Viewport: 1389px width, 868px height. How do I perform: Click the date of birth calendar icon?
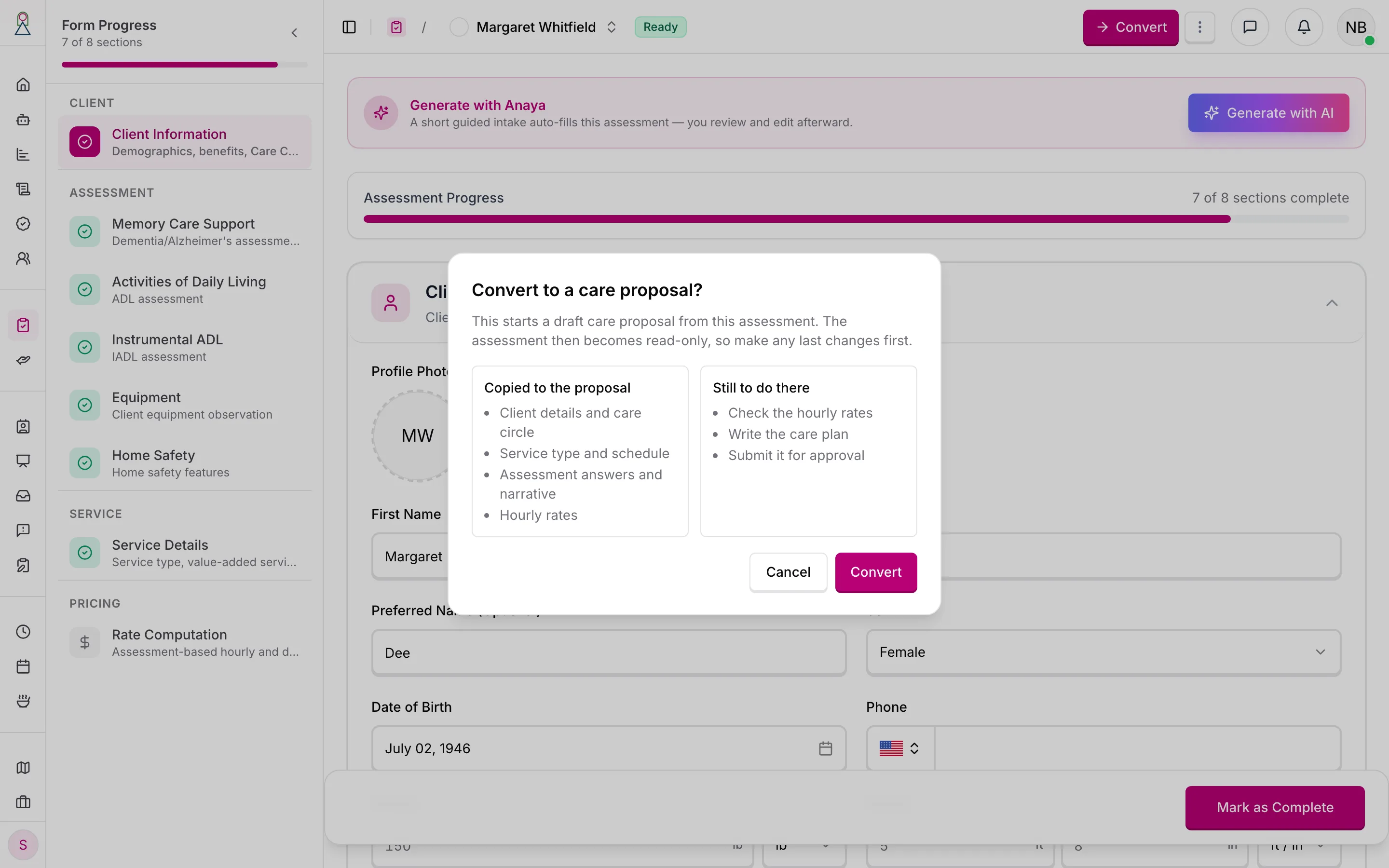point(825,748)
